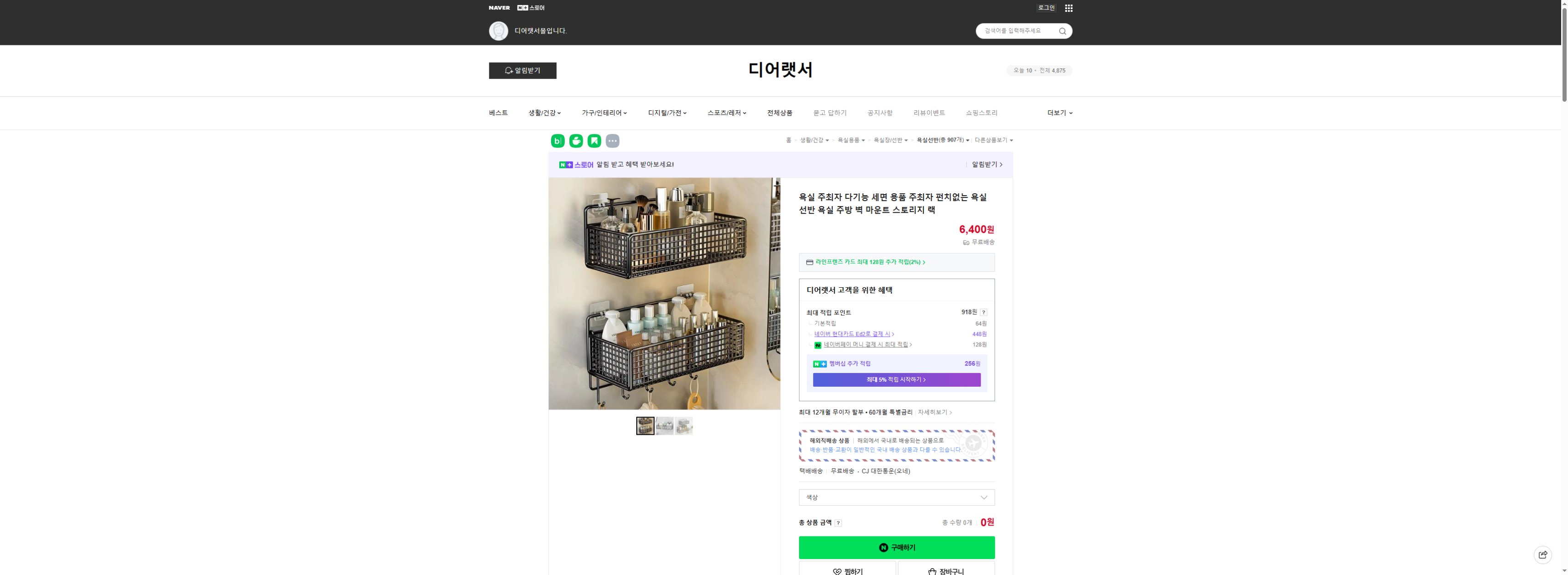Click the 알림받기 notification button
This screenshot has width=1568, height=575.
[522, 71]
